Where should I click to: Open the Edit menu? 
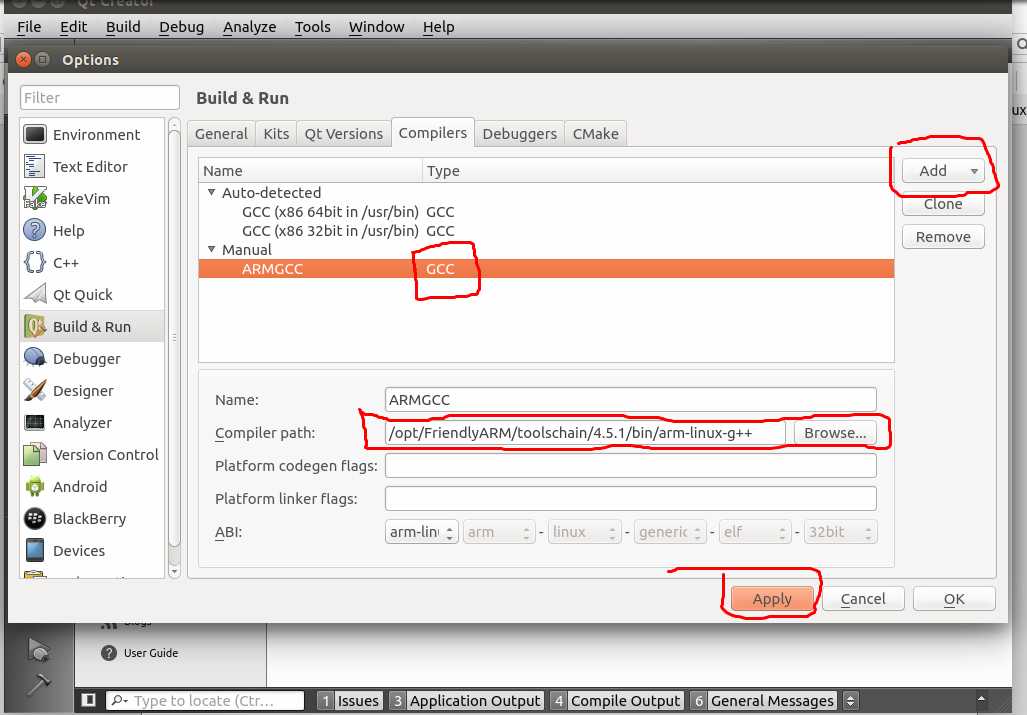(73, 27)
